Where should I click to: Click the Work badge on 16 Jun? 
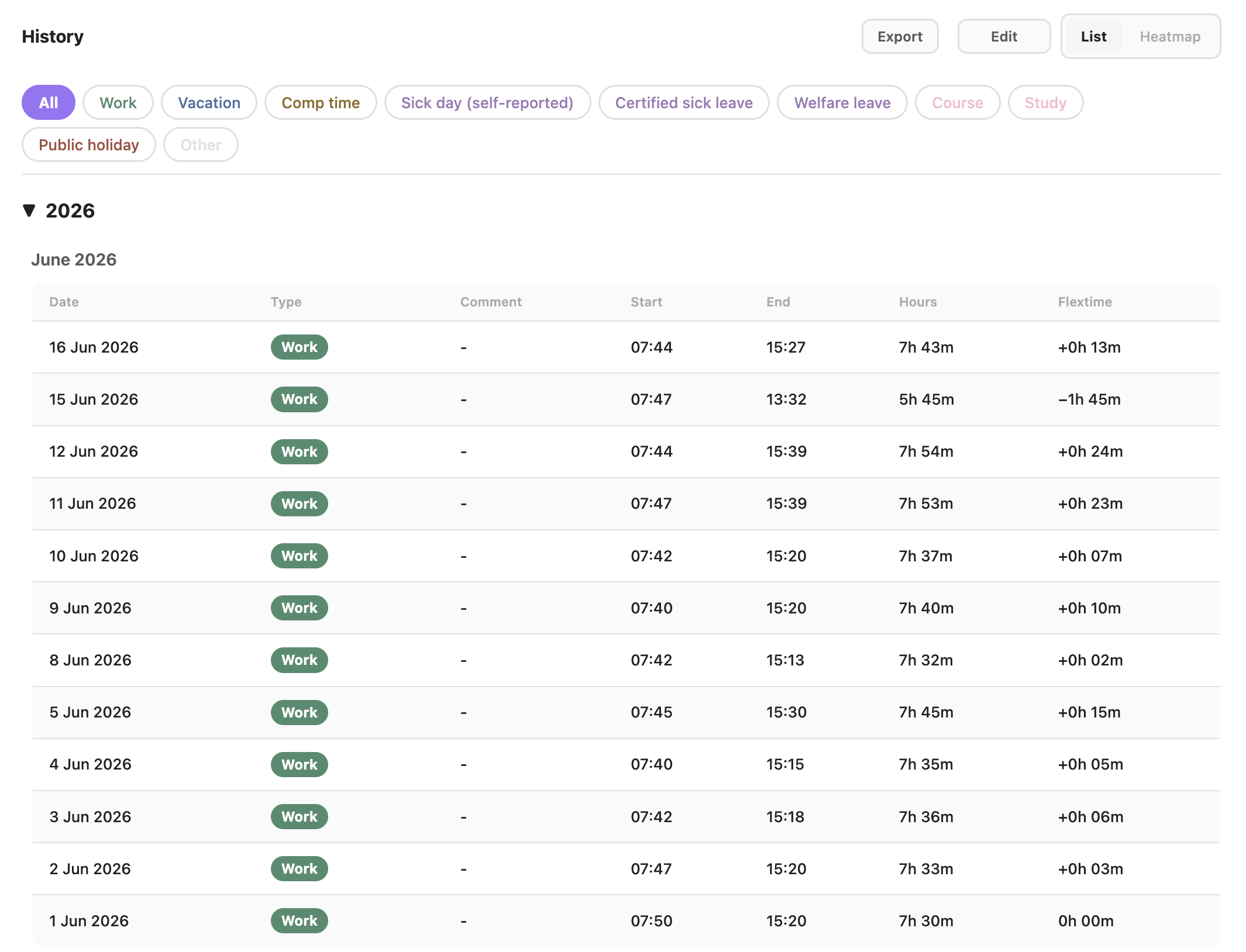click(299, 347)
